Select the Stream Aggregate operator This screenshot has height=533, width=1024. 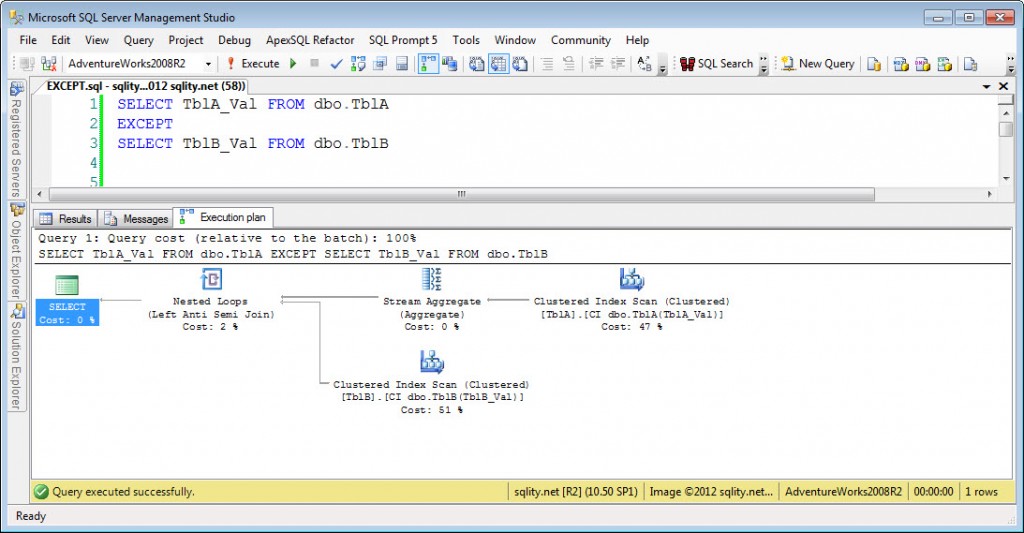(x=432, y=300)
